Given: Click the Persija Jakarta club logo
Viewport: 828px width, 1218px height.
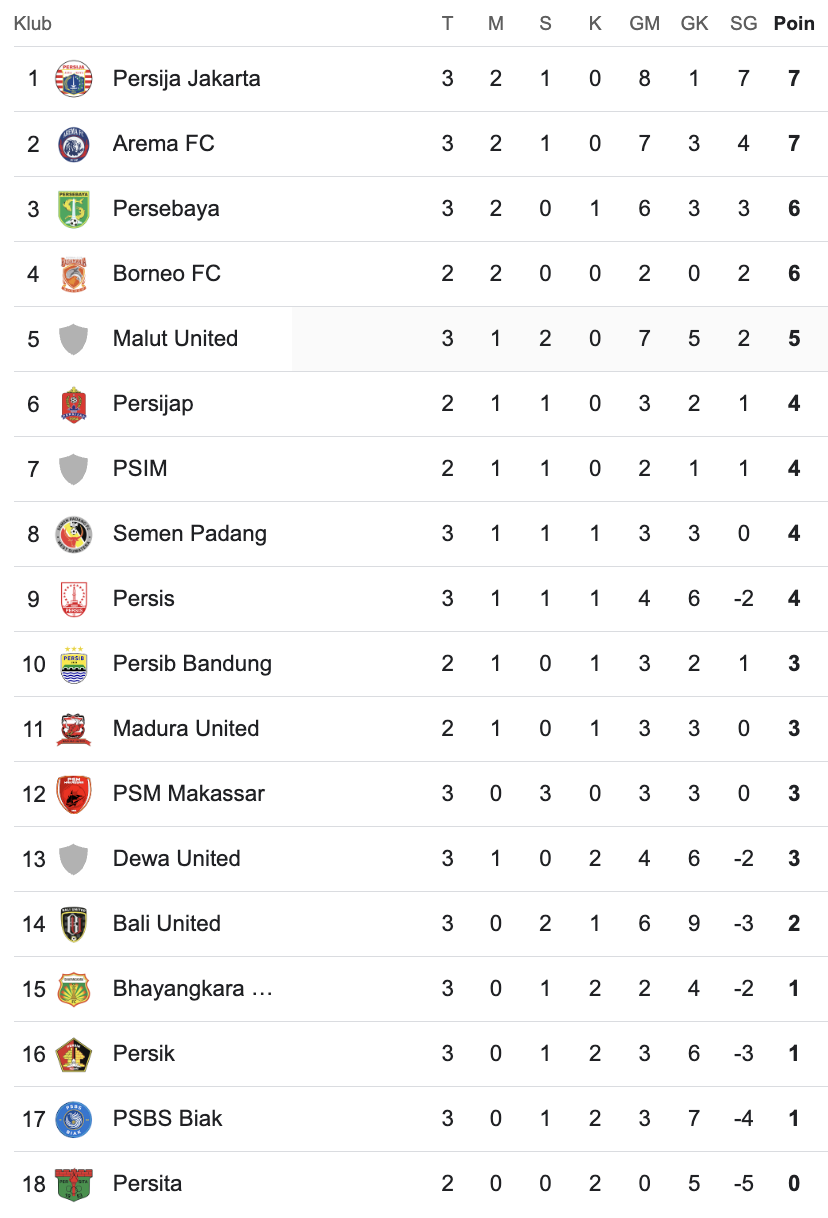Looking at the screenshot, I should coord(74,79).
